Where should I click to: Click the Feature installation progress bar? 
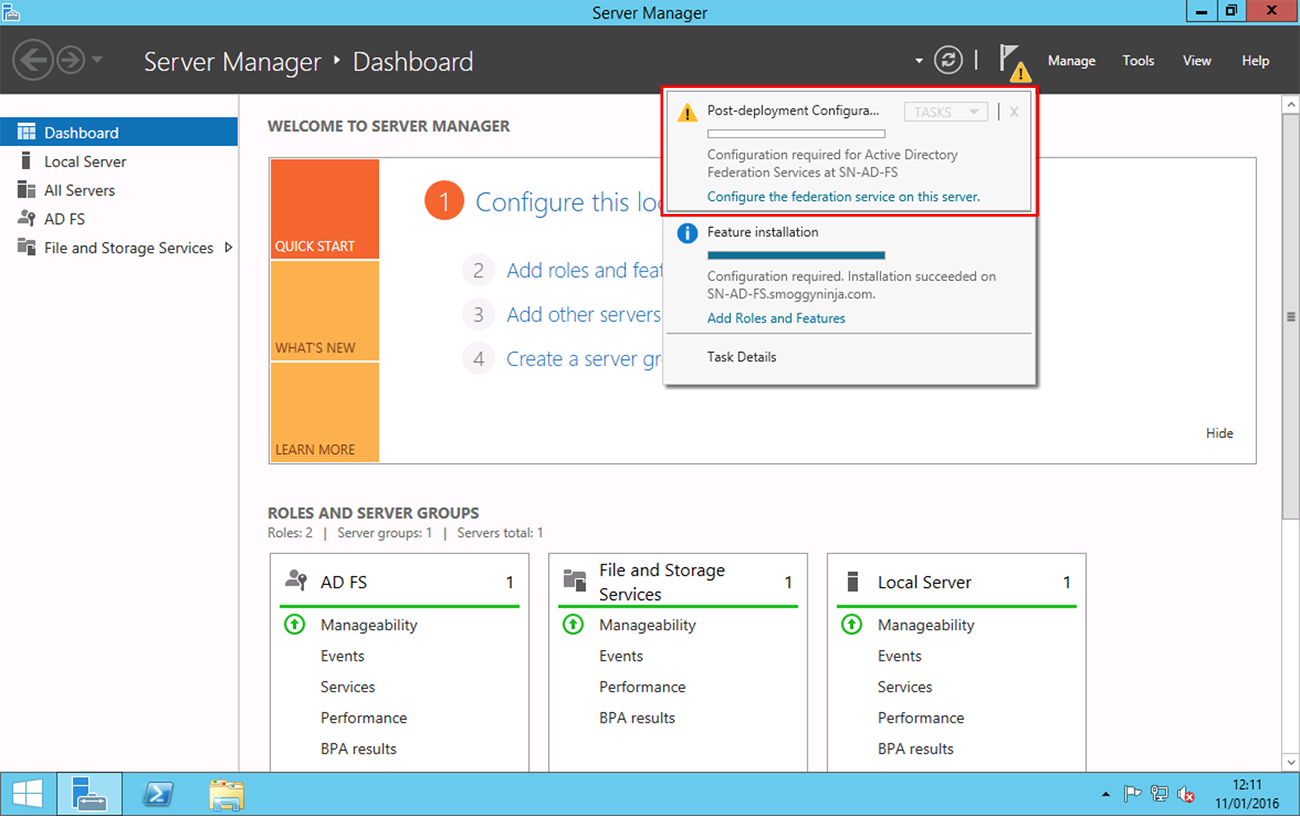coord(796,255)
